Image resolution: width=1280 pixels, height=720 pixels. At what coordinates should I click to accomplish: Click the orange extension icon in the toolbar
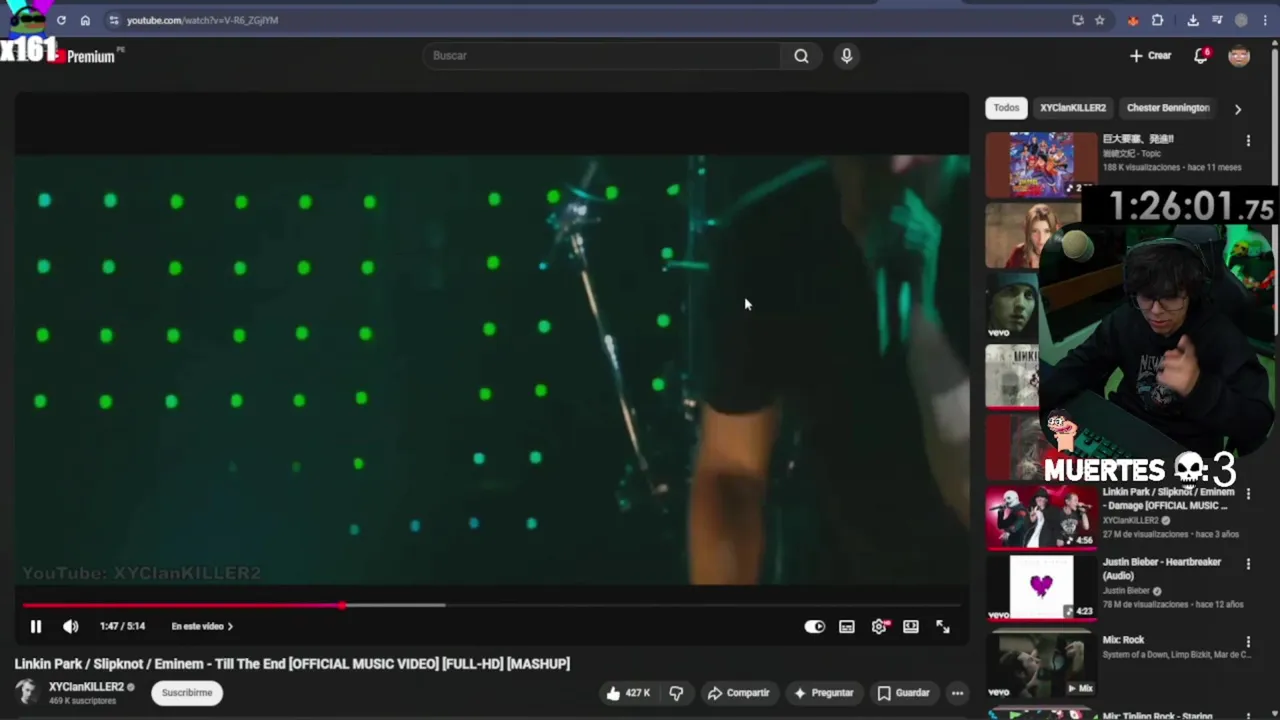pyautogui.click(x=1133, y=20)
